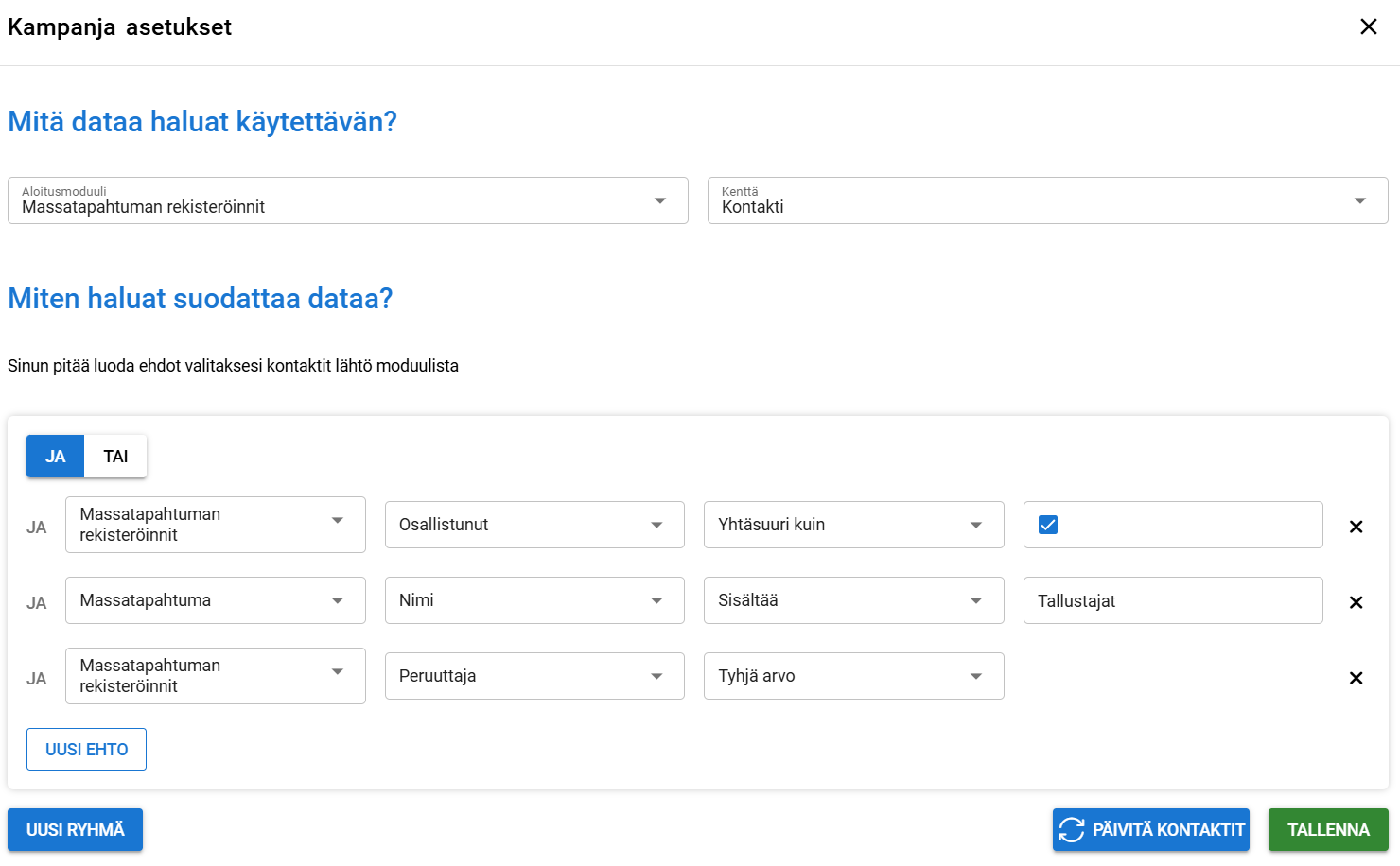The image size is (1400, 866).
Task: Open the Aloitusmoduuli dropdown
Action: tap(347, 200)
